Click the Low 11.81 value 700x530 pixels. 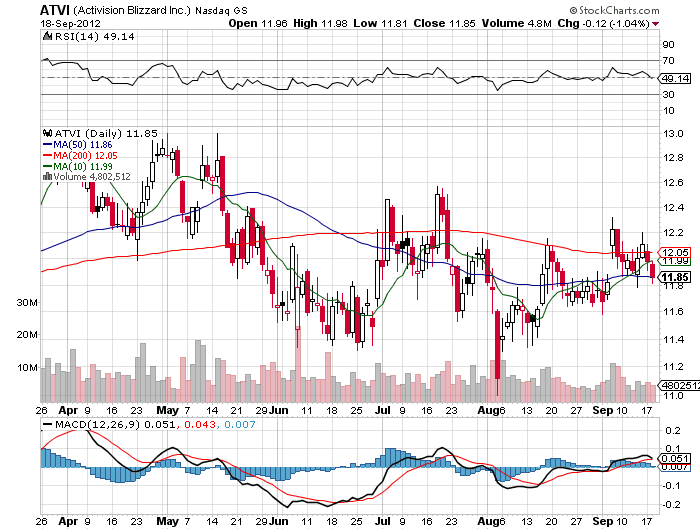pos(380,24)
